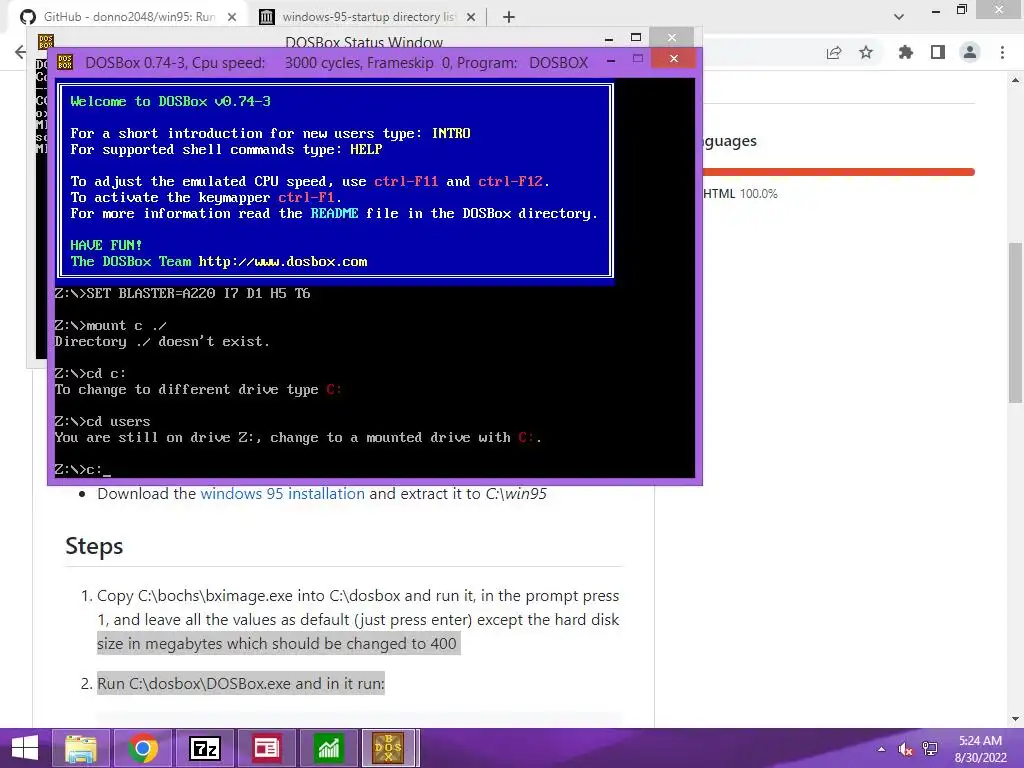The image size is (1024, 768).
Task: Open 7-Zip from the taskbar
Action: [x=205, y=748]
